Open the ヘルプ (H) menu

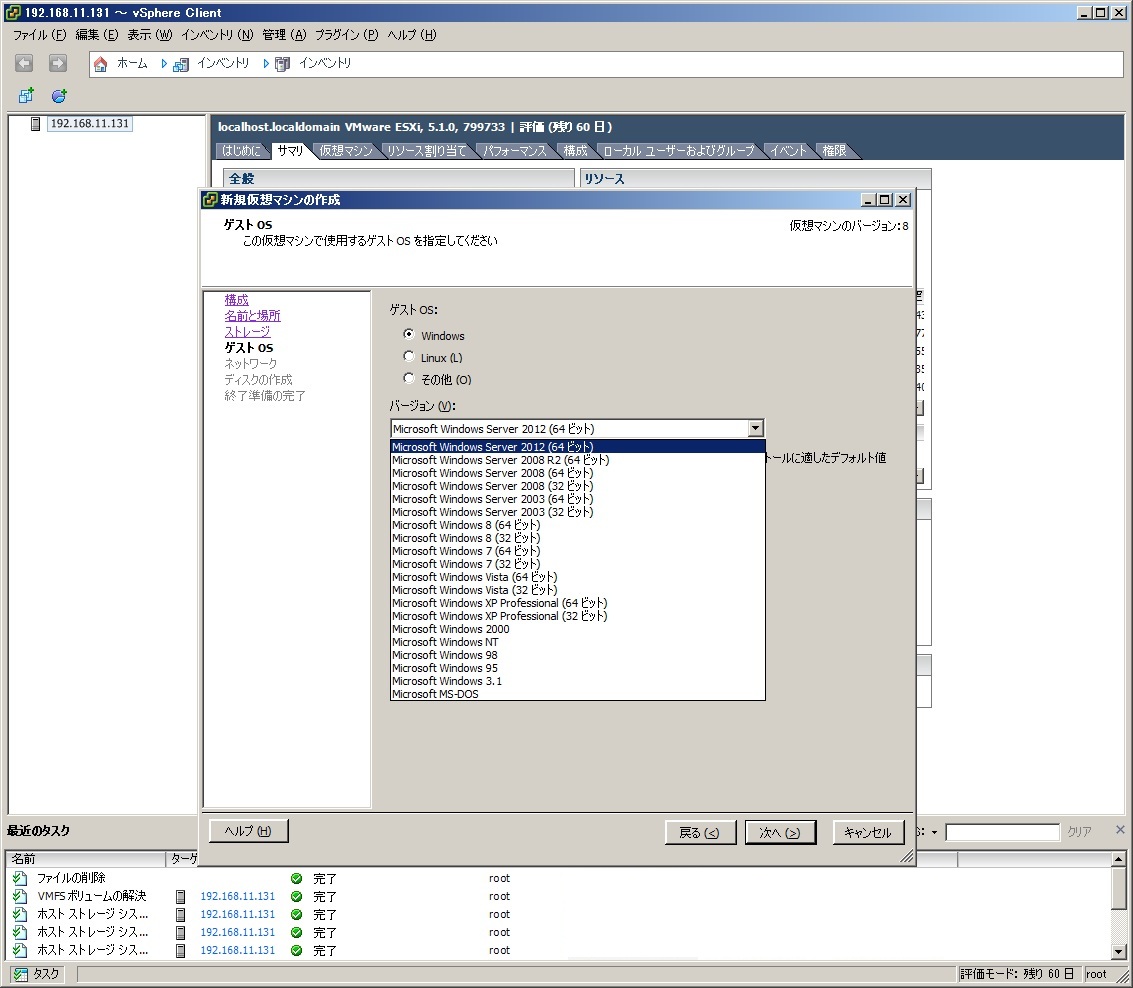[412, 35]
